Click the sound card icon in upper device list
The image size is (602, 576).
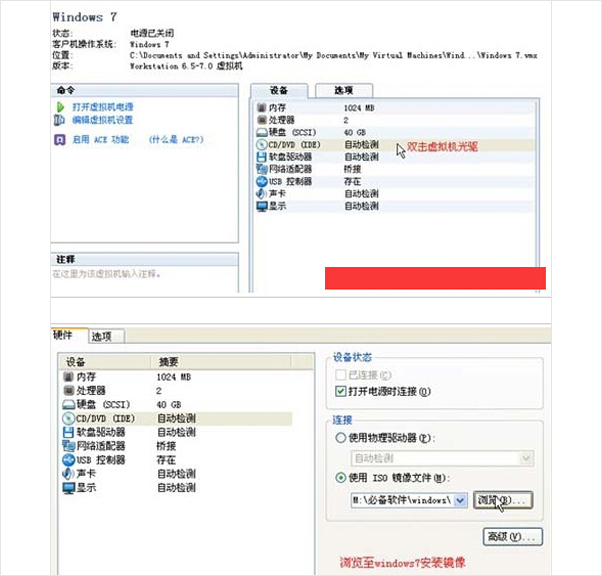[261, 194]
